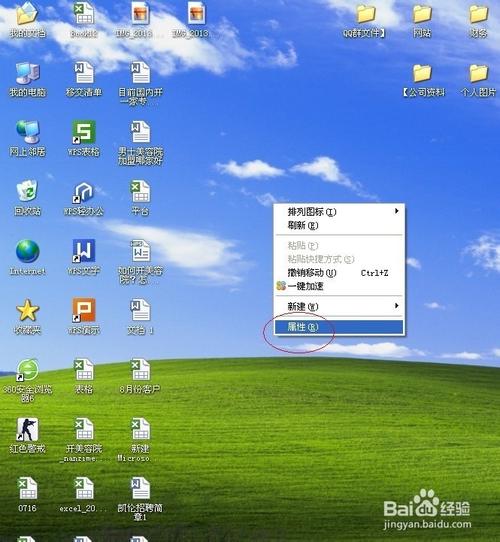The image size is (500, 542).
Task: Select the 凯伦招聘简章1 document icon
Action: 140,488
